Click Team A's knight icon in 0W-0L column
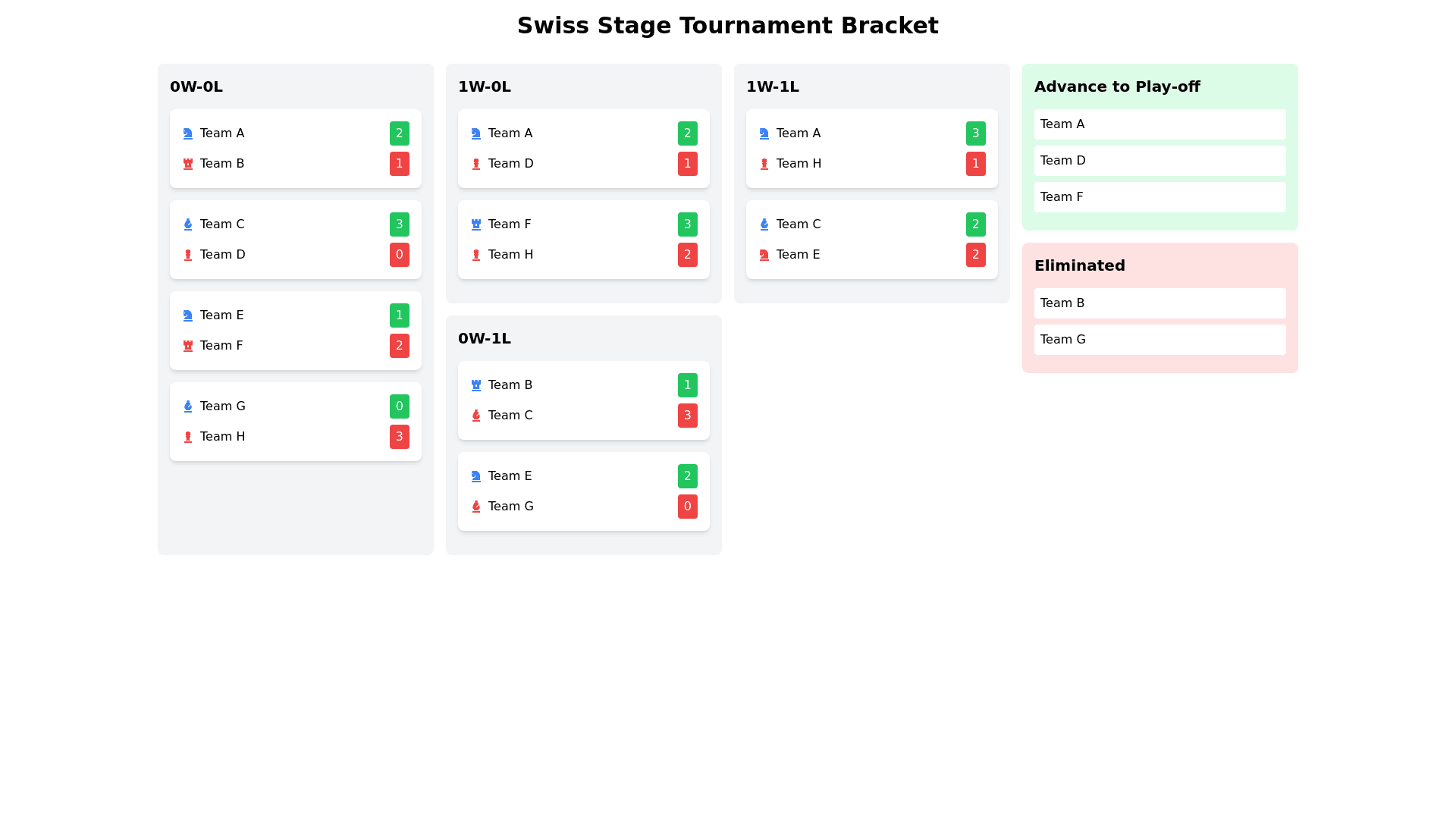 point(187,133)
